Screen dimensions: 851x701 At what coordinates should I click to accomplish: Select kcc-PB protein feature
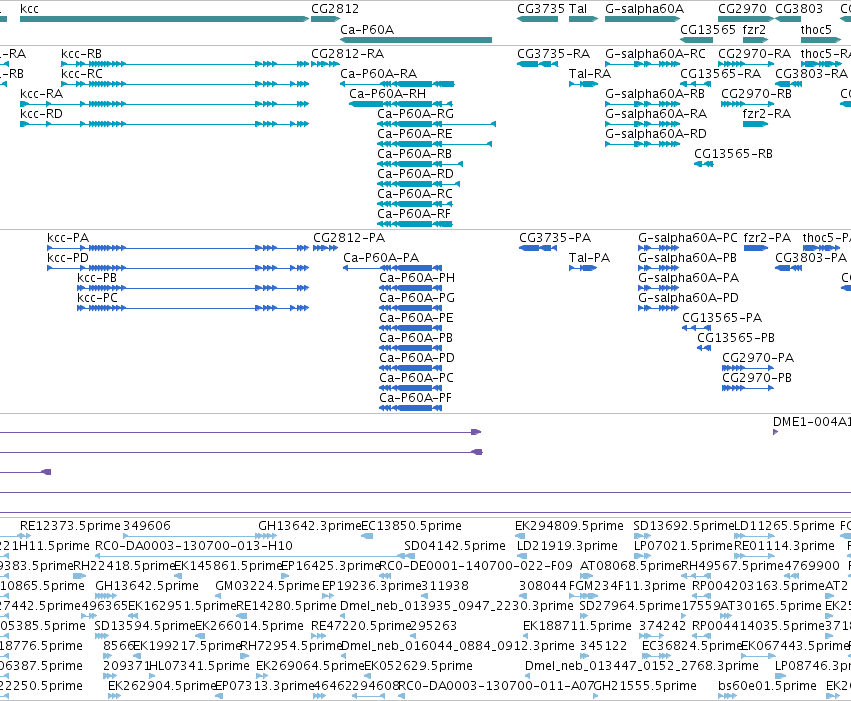(x=193, y=288)
